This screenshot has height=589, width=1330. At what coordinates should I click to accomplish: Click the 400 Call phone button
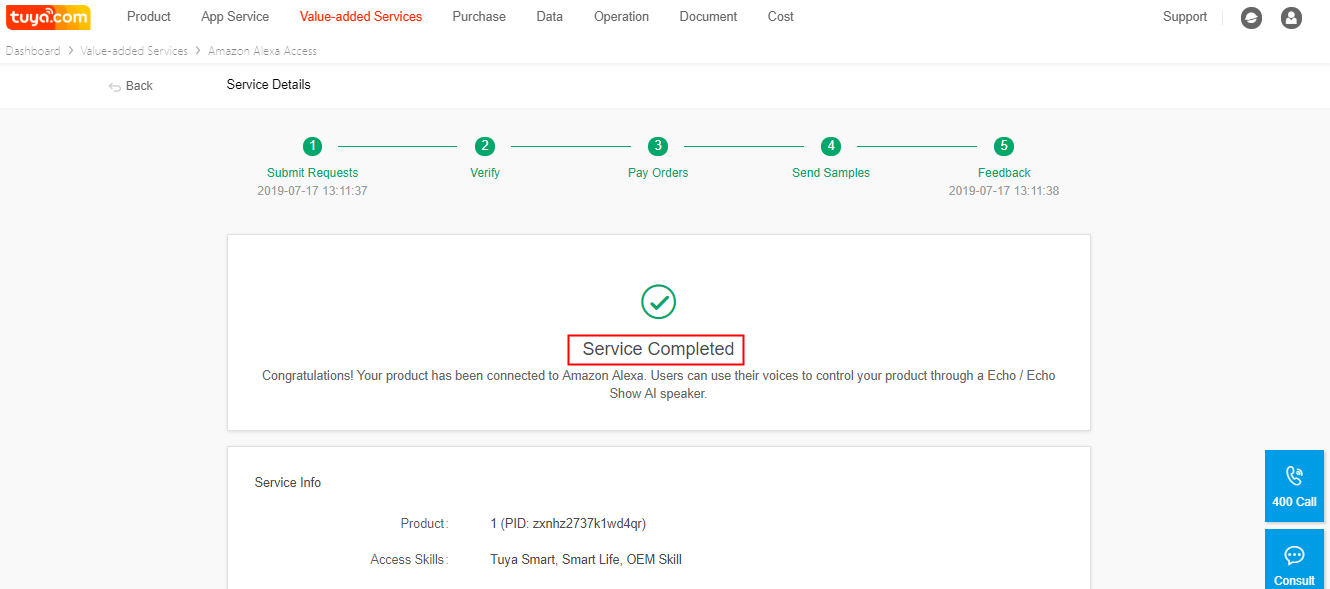1294,486
